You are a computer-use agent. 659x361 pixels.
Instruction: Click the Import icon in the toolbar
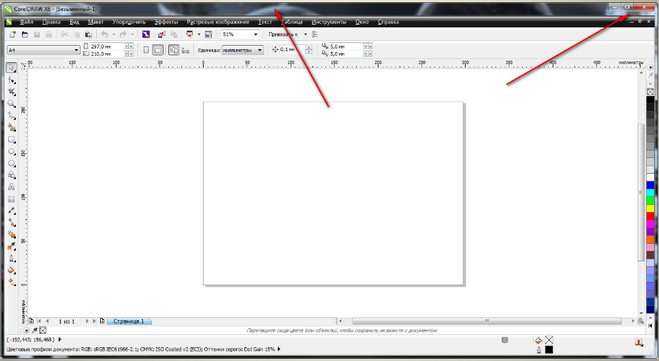[x=161, y=34]
